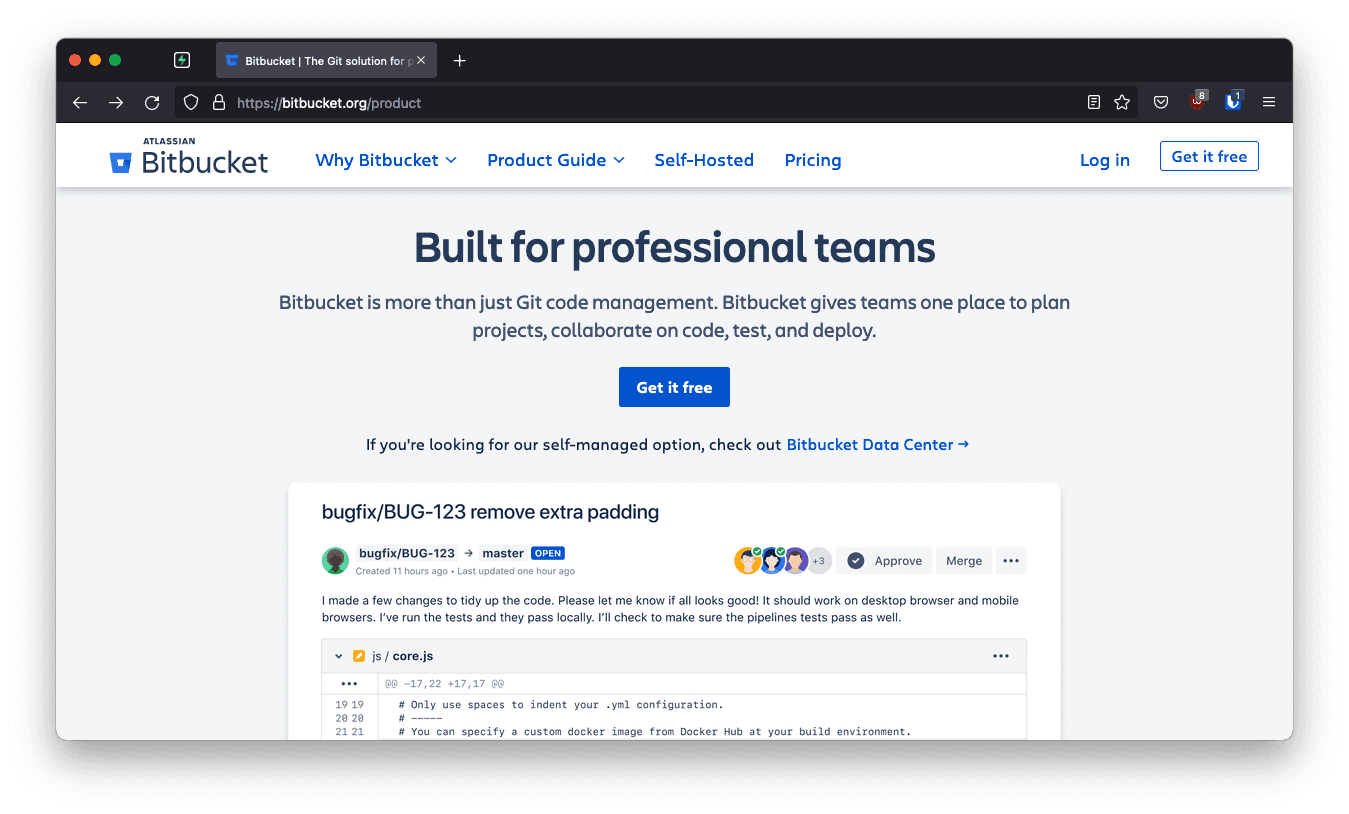Click the first reviewer avatar
This screenshot has height=814, width=1349.
(x=747, y=560)
